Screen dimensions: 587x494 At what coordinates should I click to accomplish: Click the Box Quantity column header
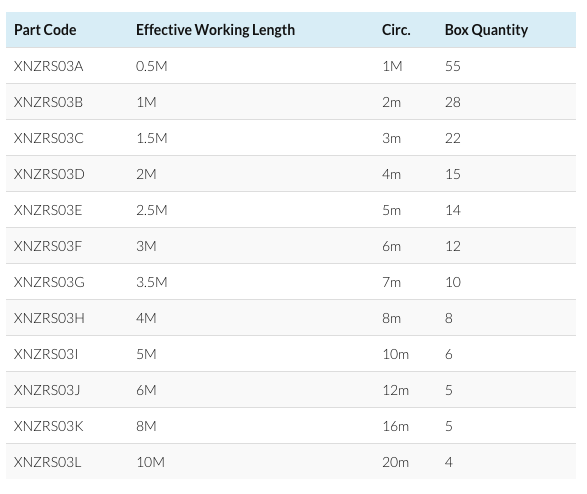point(486,30)
